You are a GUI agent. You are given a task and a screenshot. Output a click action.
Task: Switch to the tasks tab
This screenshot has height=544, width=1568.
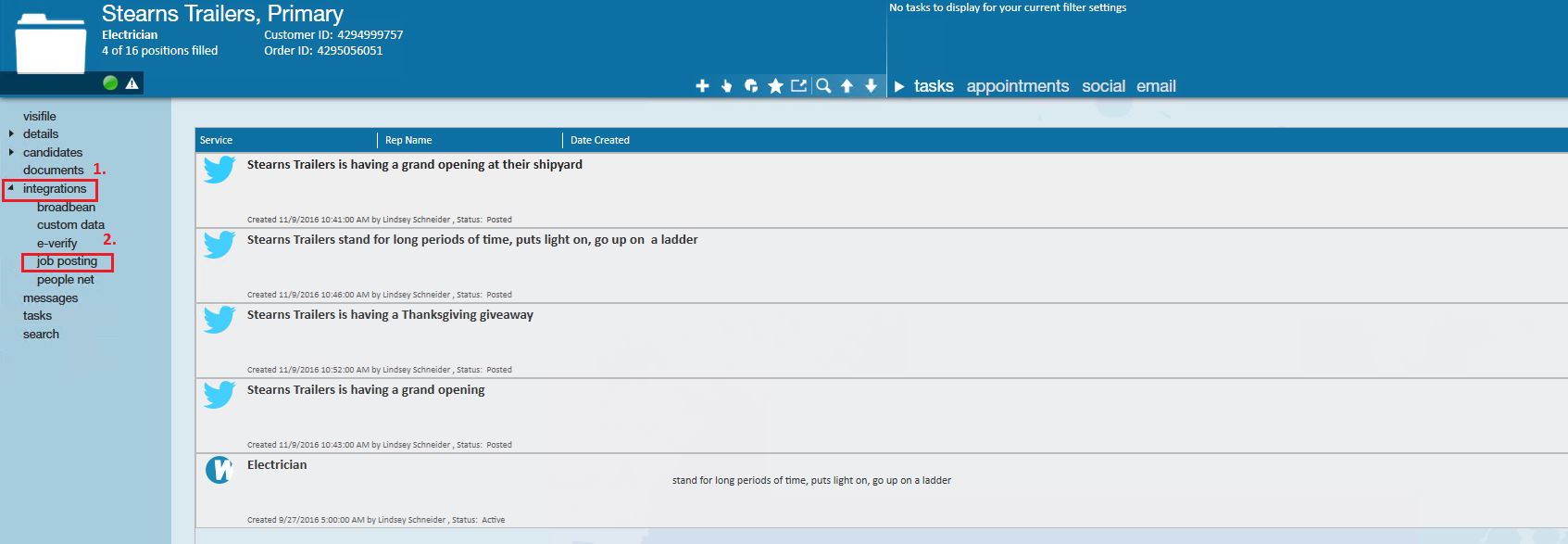pos(934,86)
